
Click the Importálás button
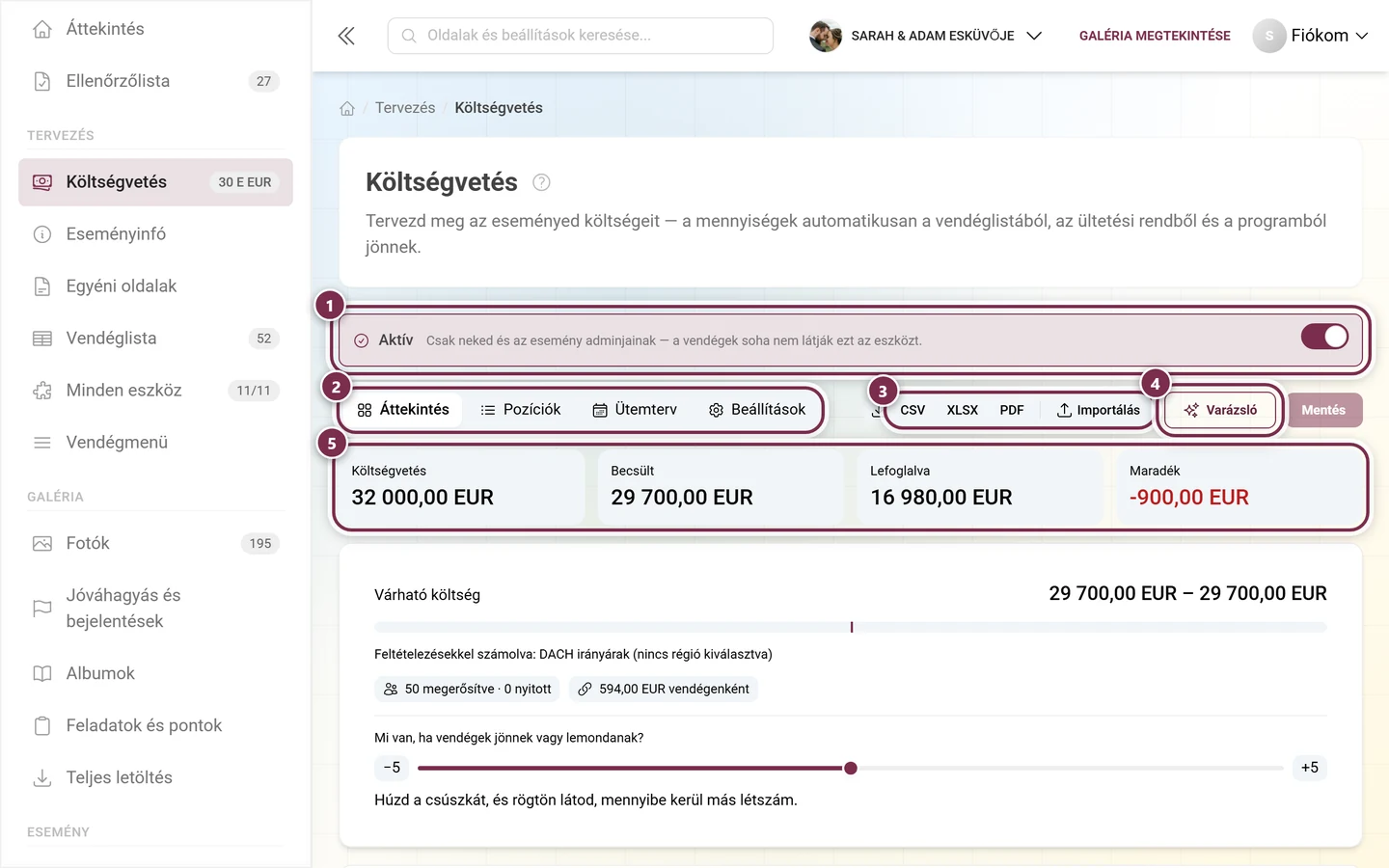click(x=1099, y=410)
